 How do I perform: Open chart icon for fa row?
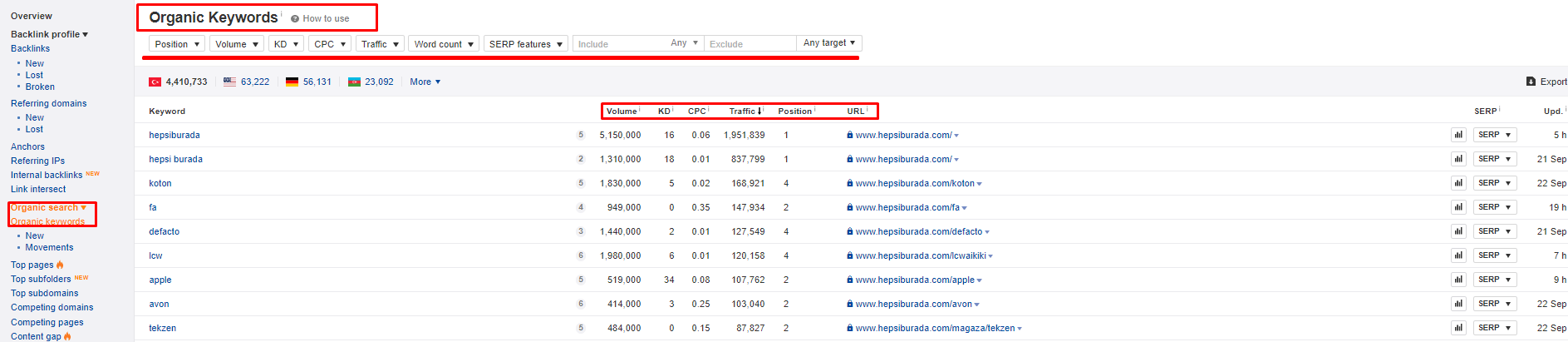point(1458,207)
